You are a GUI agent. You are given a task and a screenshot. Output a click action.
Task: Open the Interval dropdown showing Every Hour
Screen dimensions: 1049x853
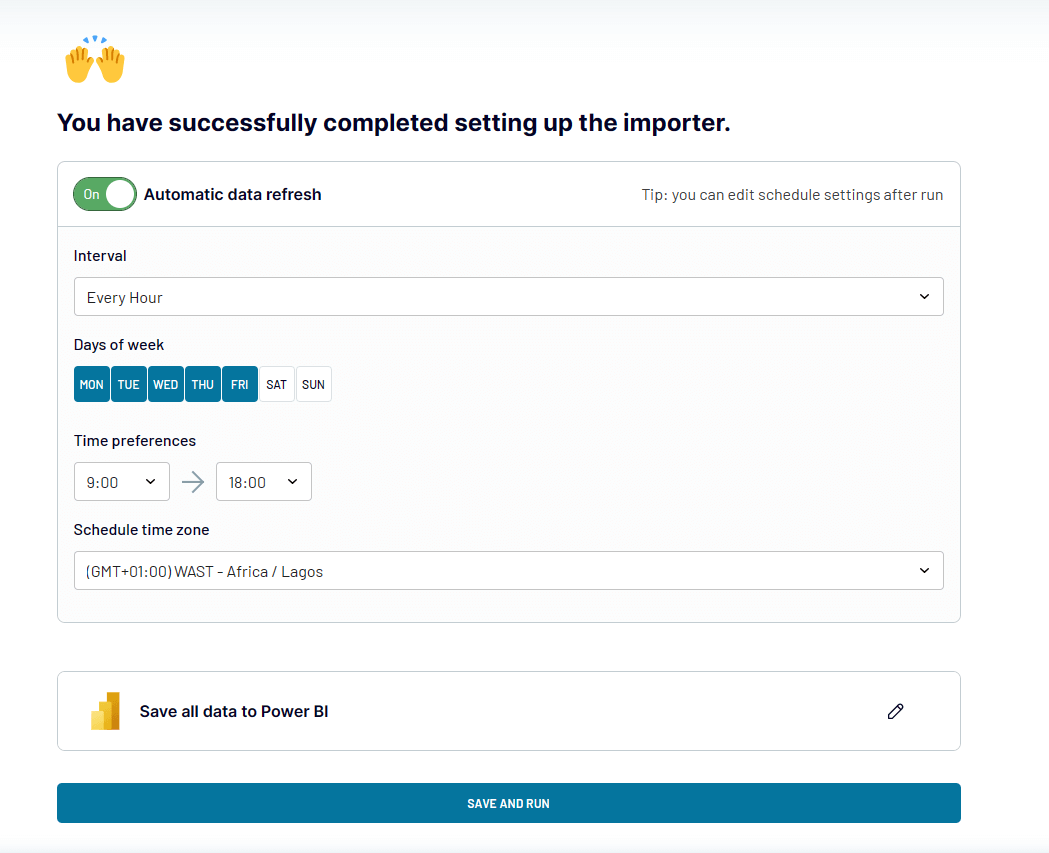[x=508, y=296]
